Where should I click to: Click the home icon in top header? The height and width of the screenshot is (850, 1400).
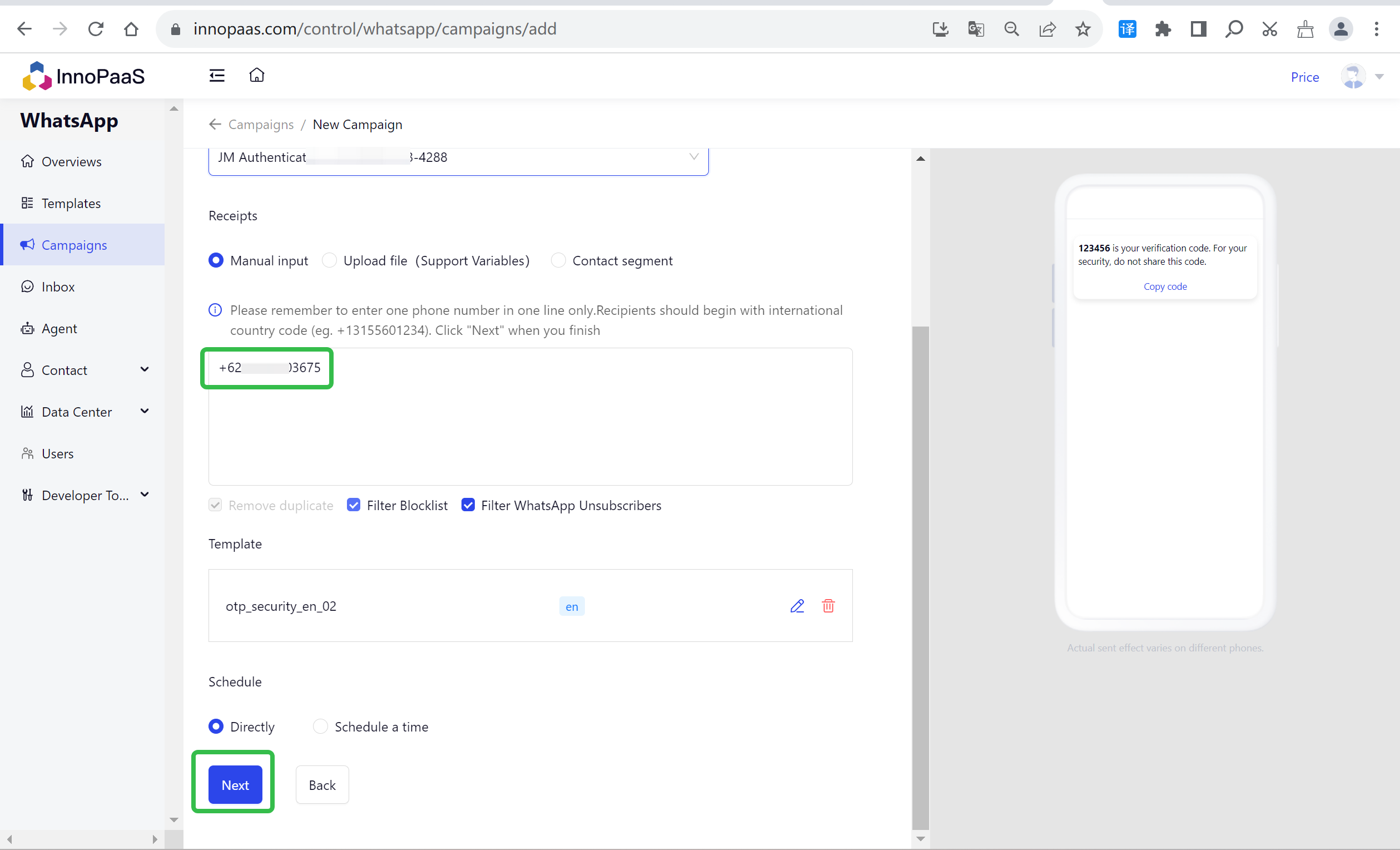pyautogui.click(x=257, y=76)
